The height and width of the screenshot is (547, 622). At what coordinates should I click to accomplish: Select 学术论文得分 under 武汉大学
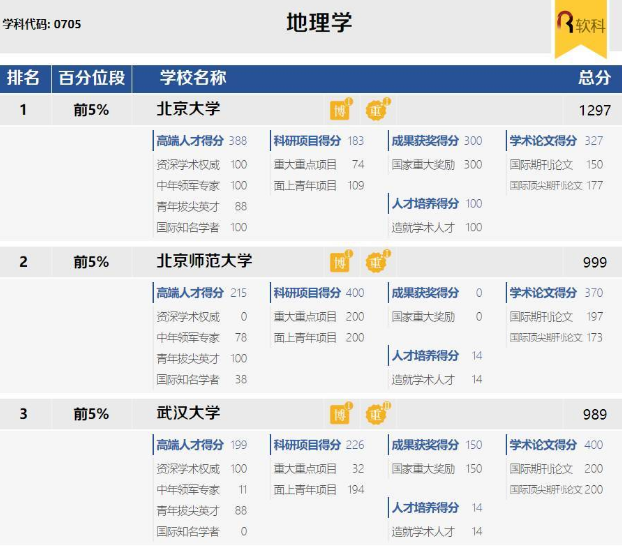(543, 445)
